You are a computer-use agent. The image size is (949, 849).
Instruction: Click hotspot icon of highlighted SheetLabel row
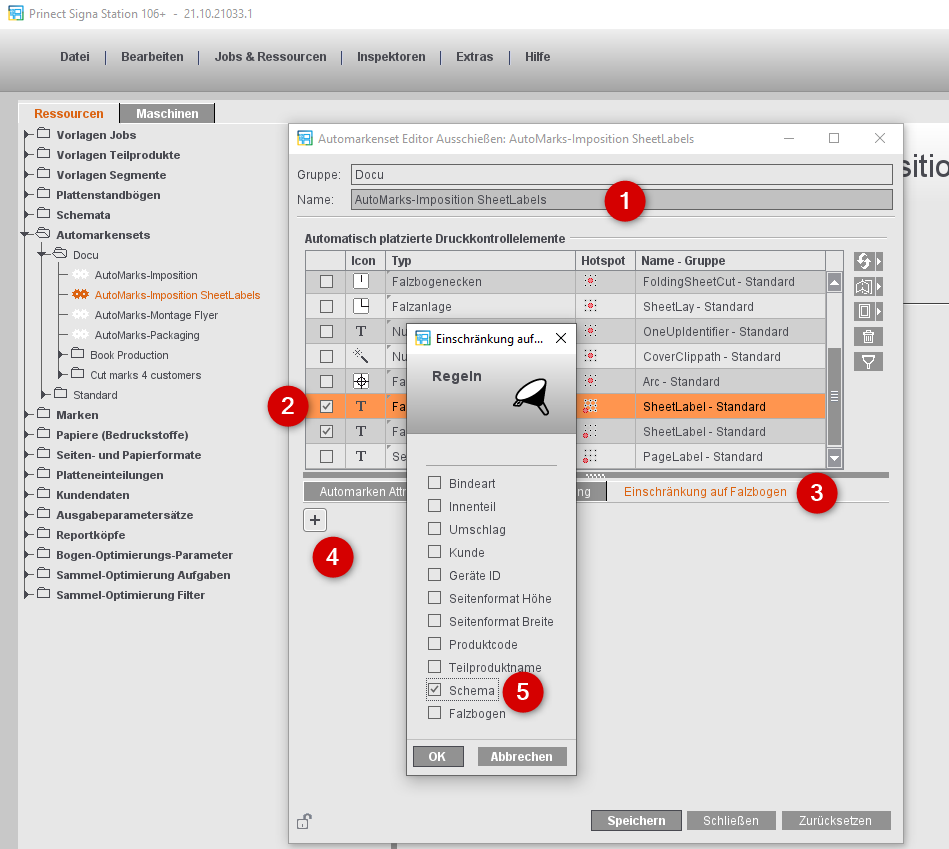(590, 406)
